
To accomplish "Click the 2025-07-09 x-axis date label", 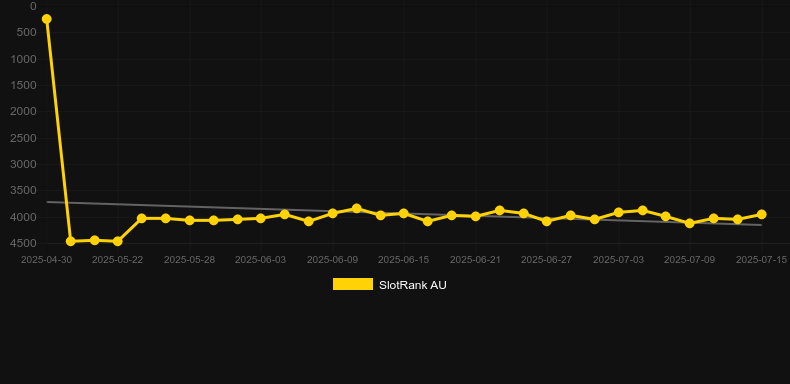I will (x=690, y=260).
